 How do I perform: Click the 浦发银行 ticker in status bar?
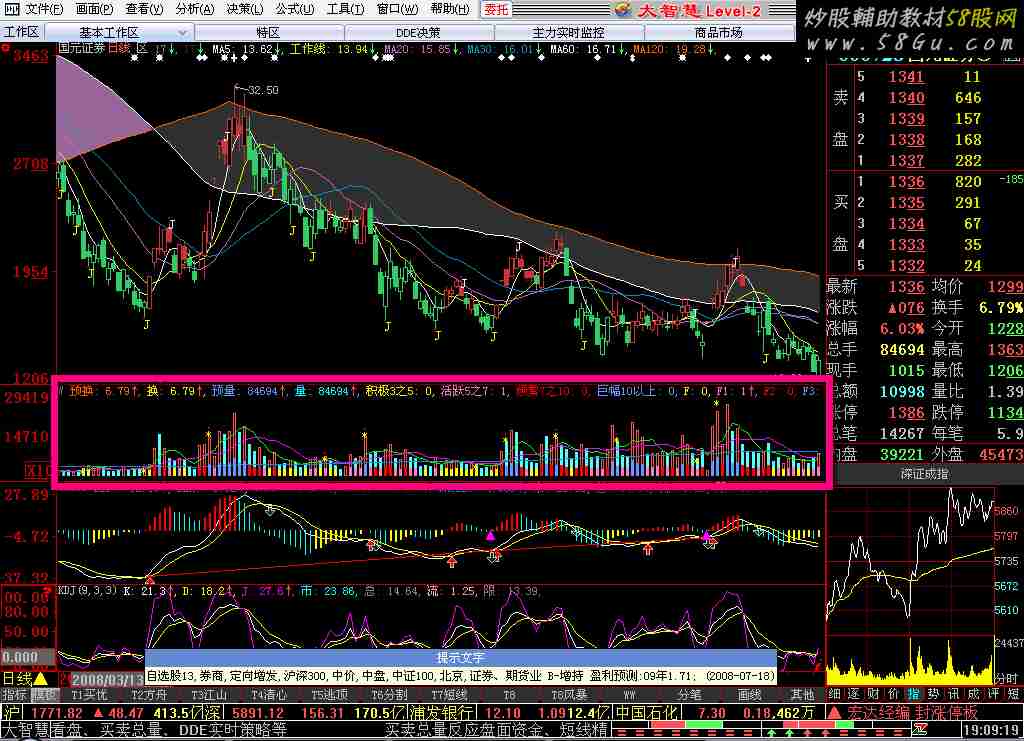[442, 713]
